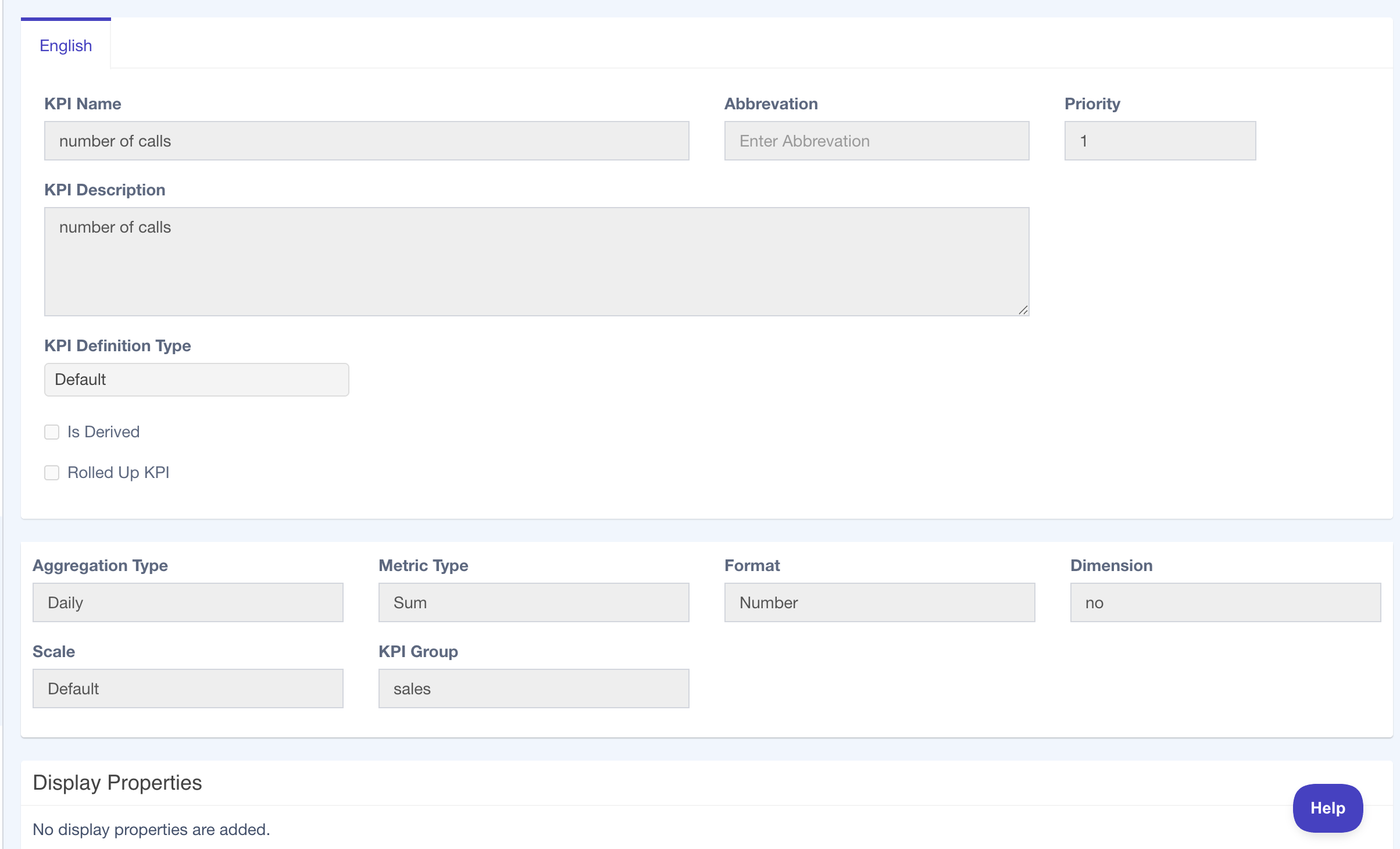This screenshot has height=849, width=1400.
Task: Click the KPI Name label
Action: [83, 104]
